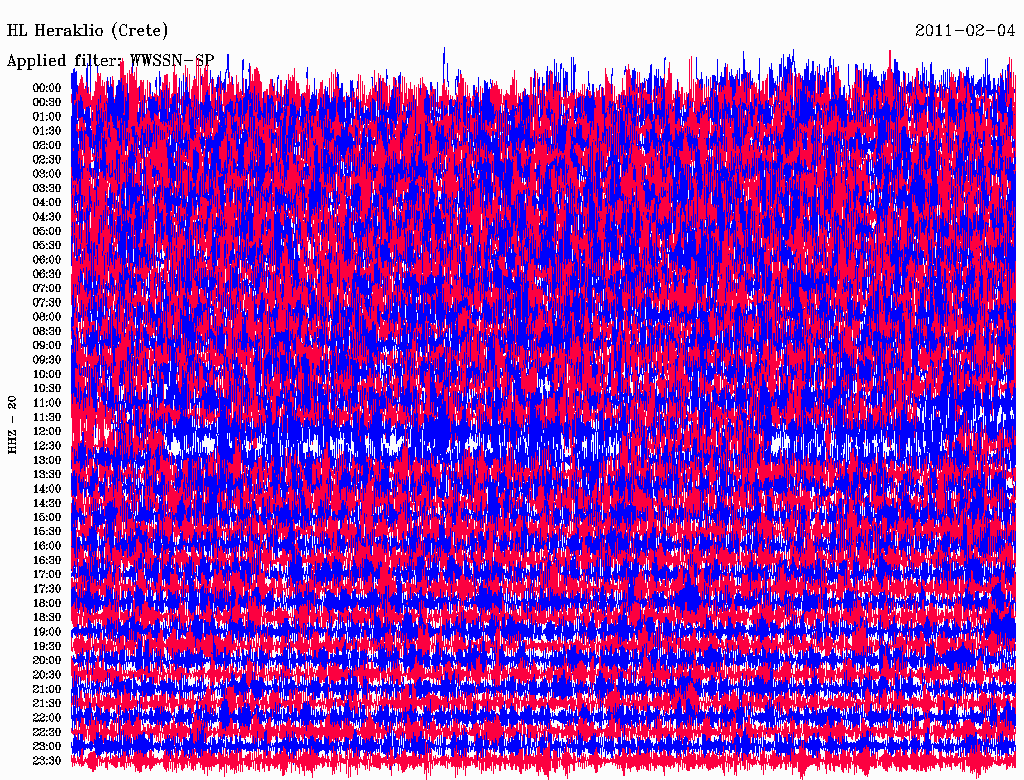
Task: Click the 10:30 time row label
Action: tap(47, 389)
